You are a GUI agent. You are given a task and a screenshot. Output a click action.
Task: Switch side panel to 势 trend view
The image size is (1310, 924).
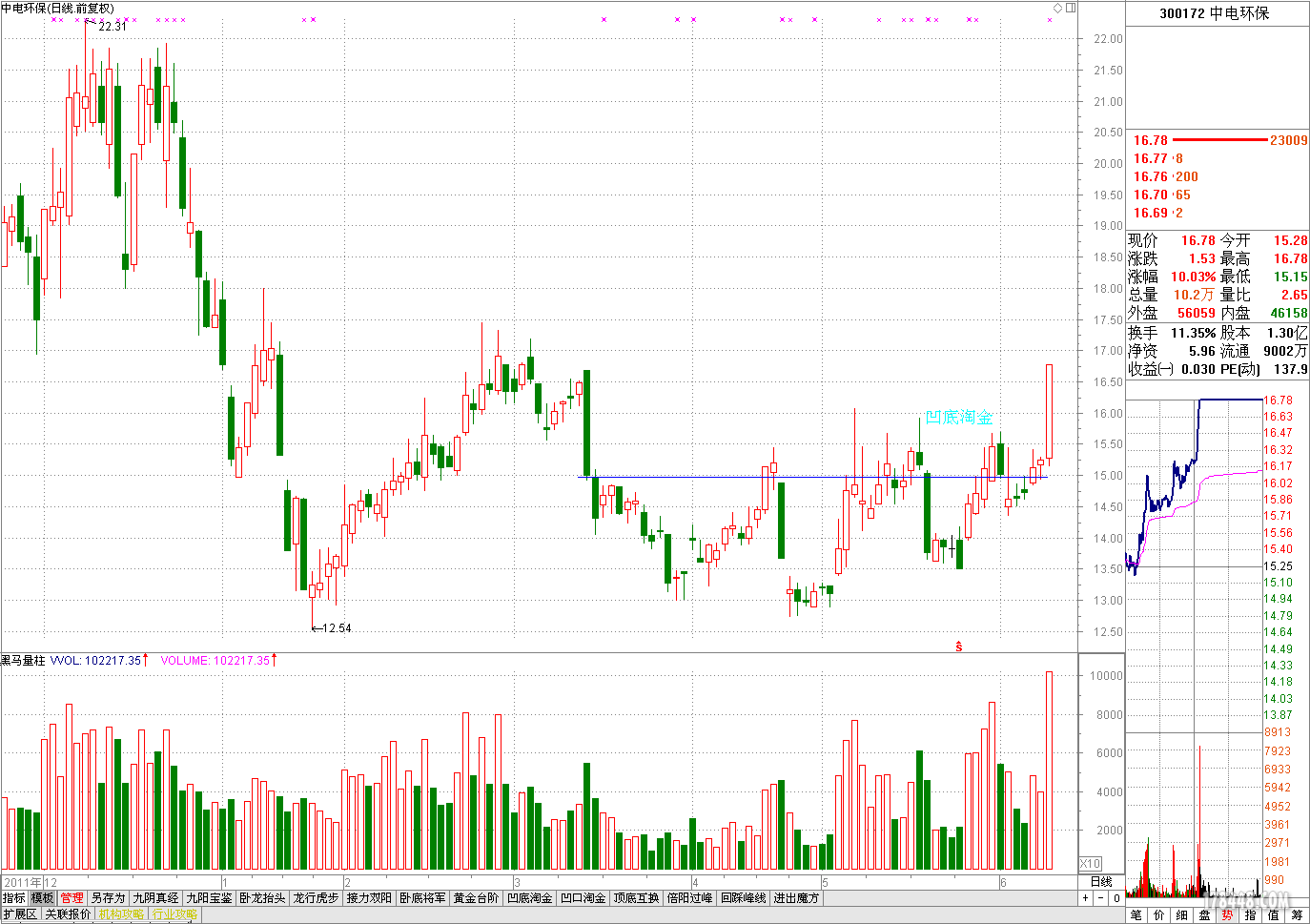point(1227,914)
